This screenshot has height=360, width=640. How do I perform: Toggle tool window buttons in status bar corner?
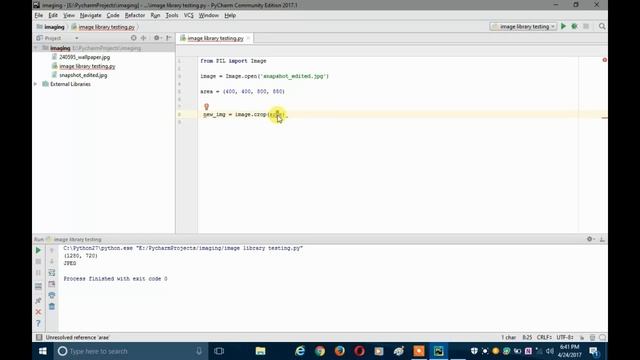tap(39, 338)
